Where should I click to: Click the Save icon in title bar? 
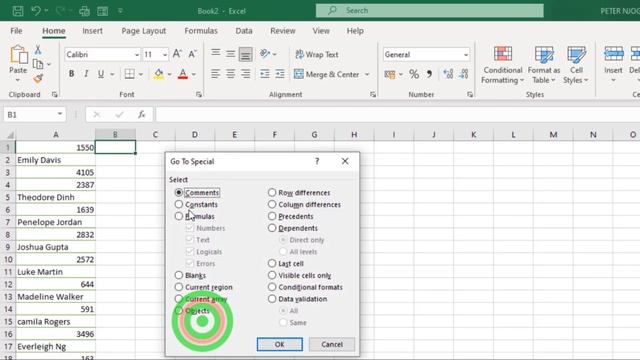coord(18,11)
